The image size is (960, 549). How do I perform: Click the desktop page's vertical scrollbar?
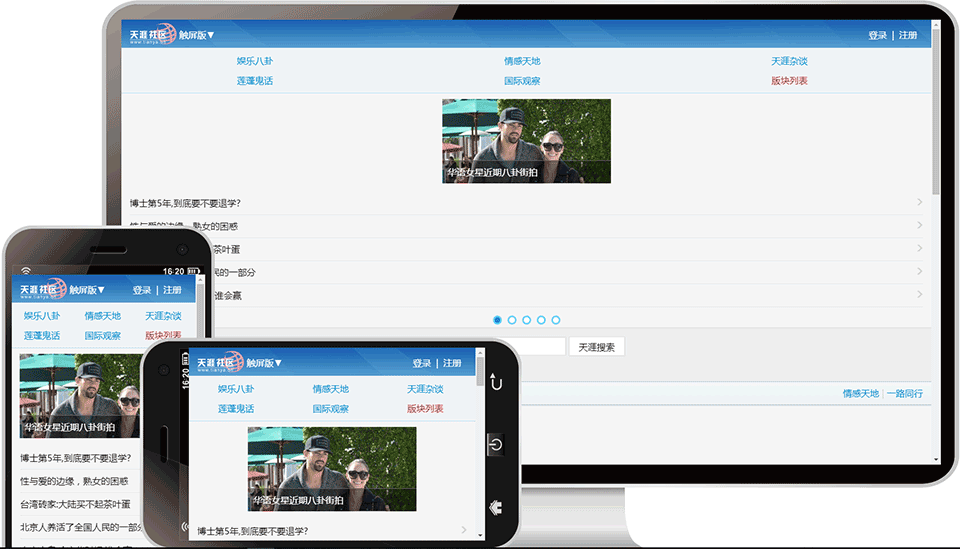[x=935, y=110]
